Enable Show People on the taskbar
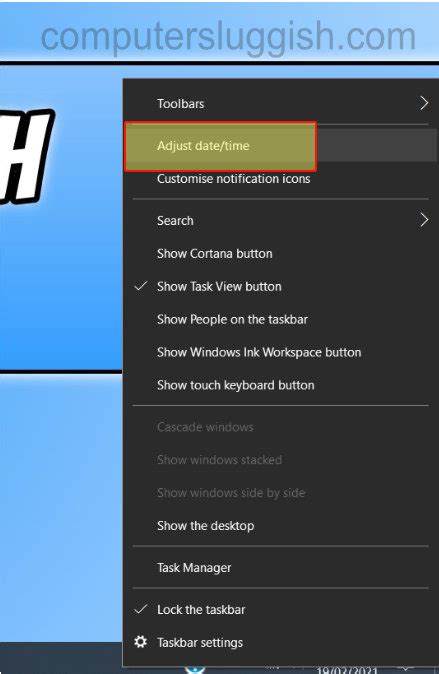 coord(232,319)
